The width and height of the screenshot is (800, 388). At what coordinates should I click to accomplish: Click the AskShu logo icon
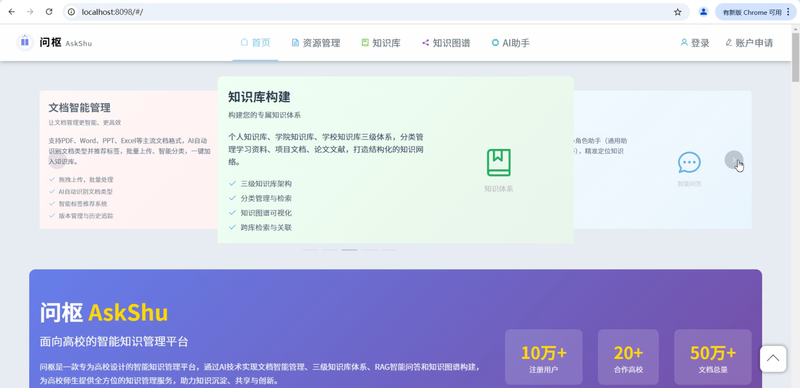pyautogui.click(x=24, y=42)
